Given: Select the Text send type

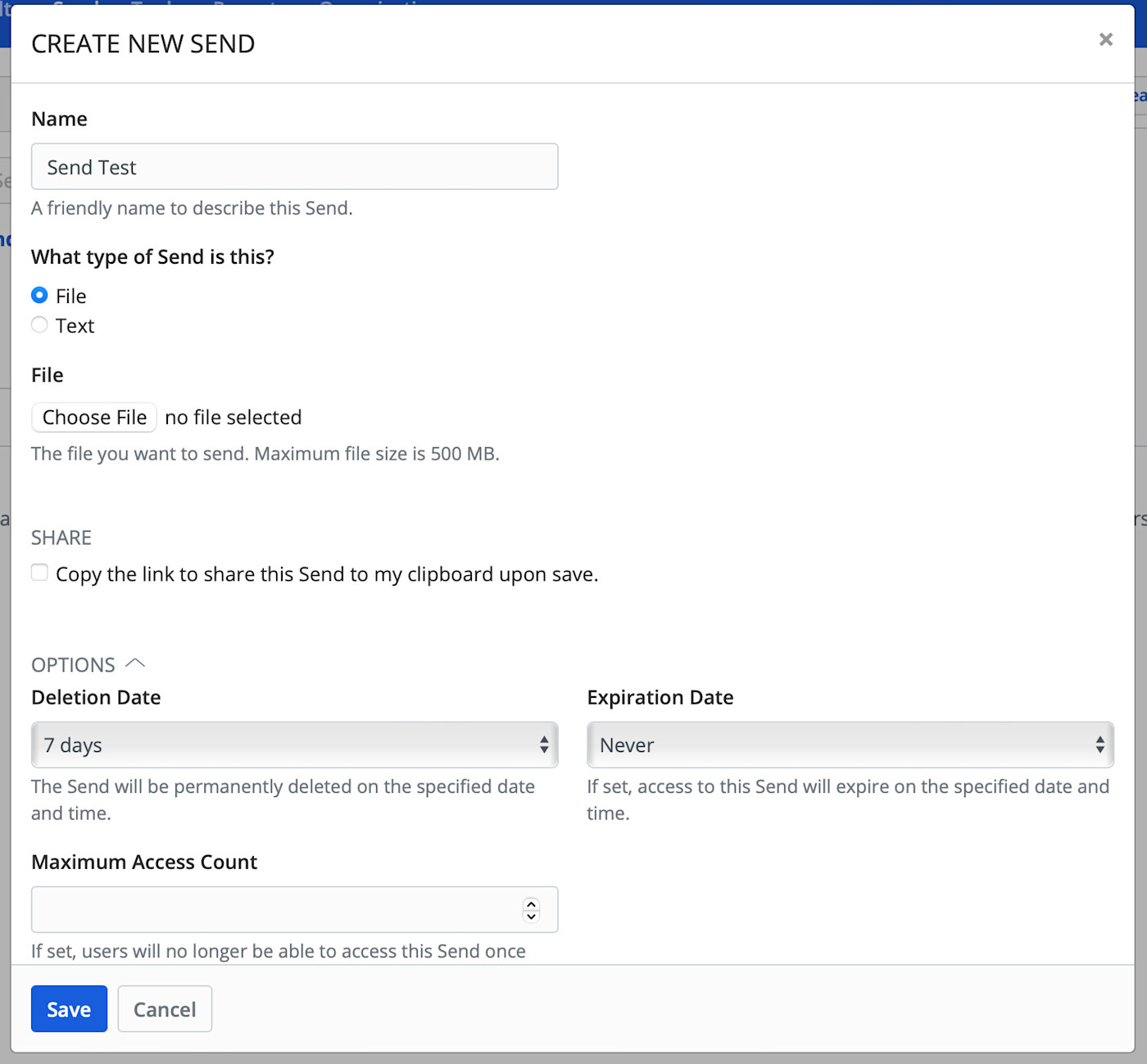Looking at the screenshot, I should 39,325.
